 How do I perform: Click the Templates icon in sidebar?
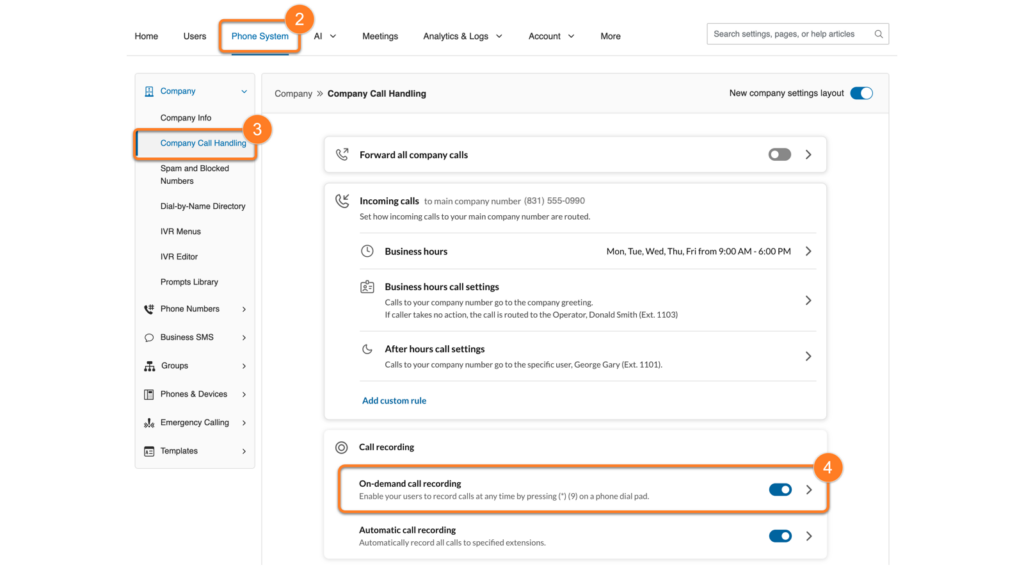click(x=149, y=451)
